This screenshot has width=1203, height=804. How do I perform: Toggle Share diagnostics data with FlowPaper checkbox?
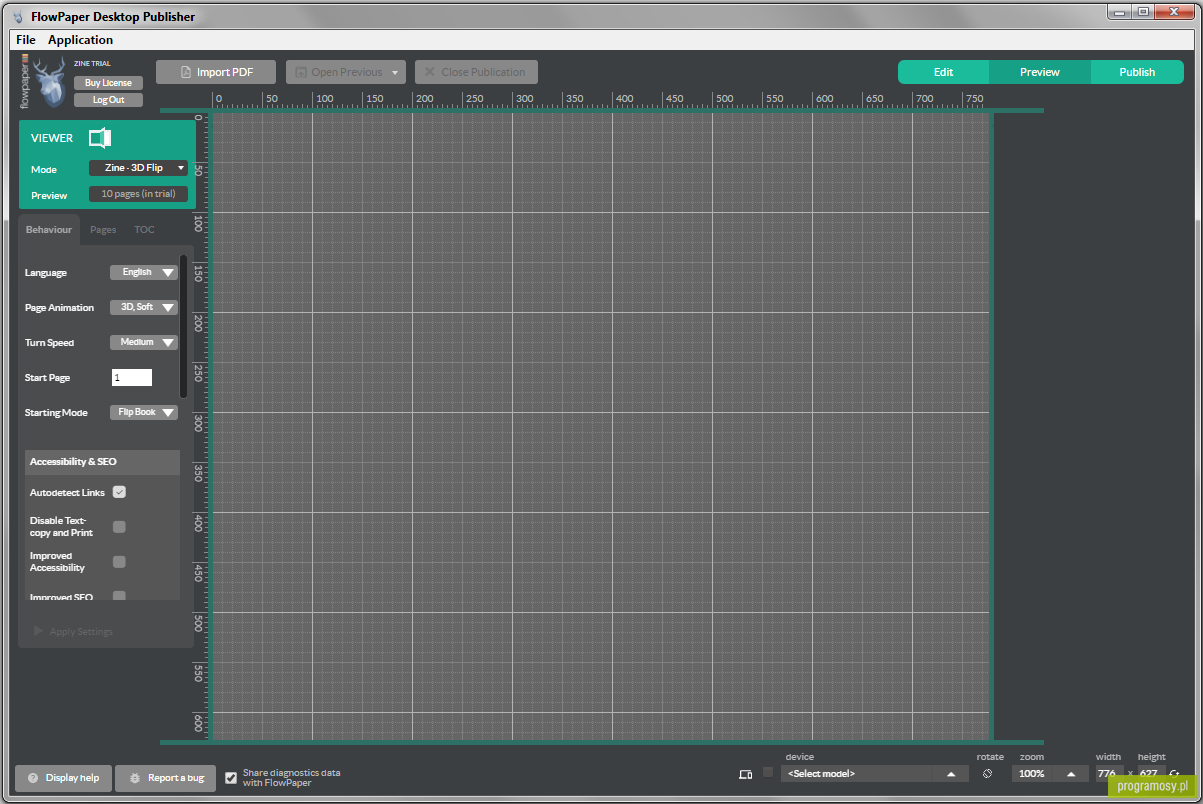[x=231, y=778]
